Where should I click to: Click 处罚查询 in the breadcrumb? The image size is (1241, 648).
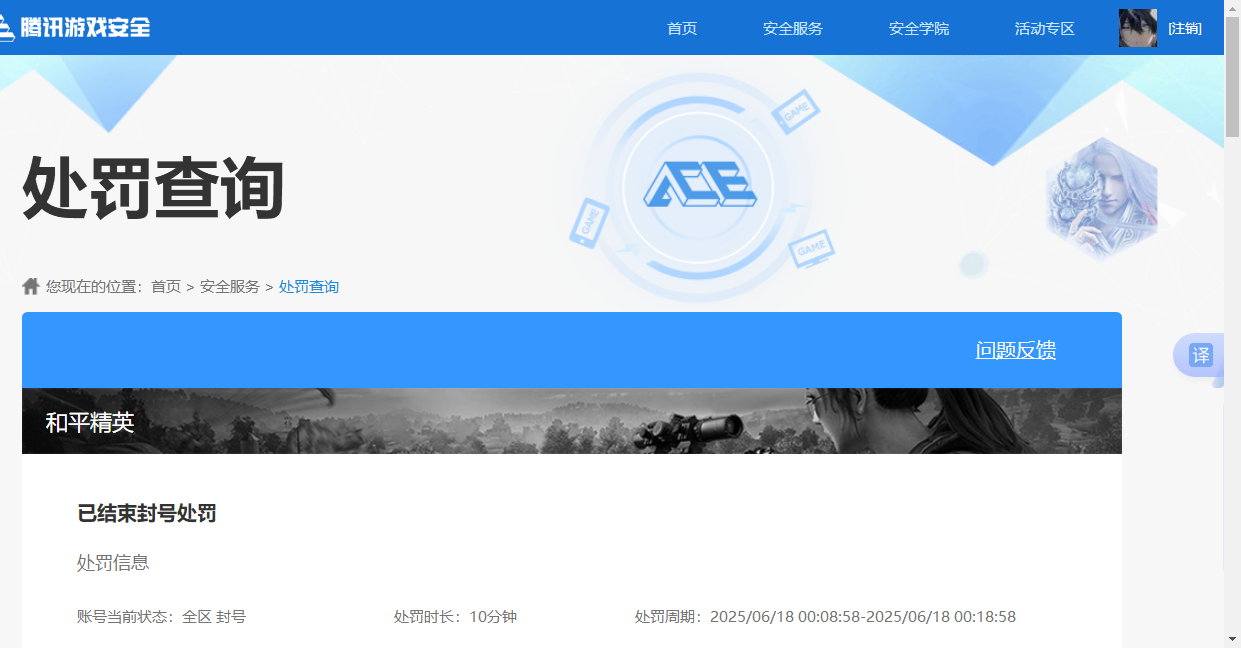pyautogui.click(x=309, y=286)
